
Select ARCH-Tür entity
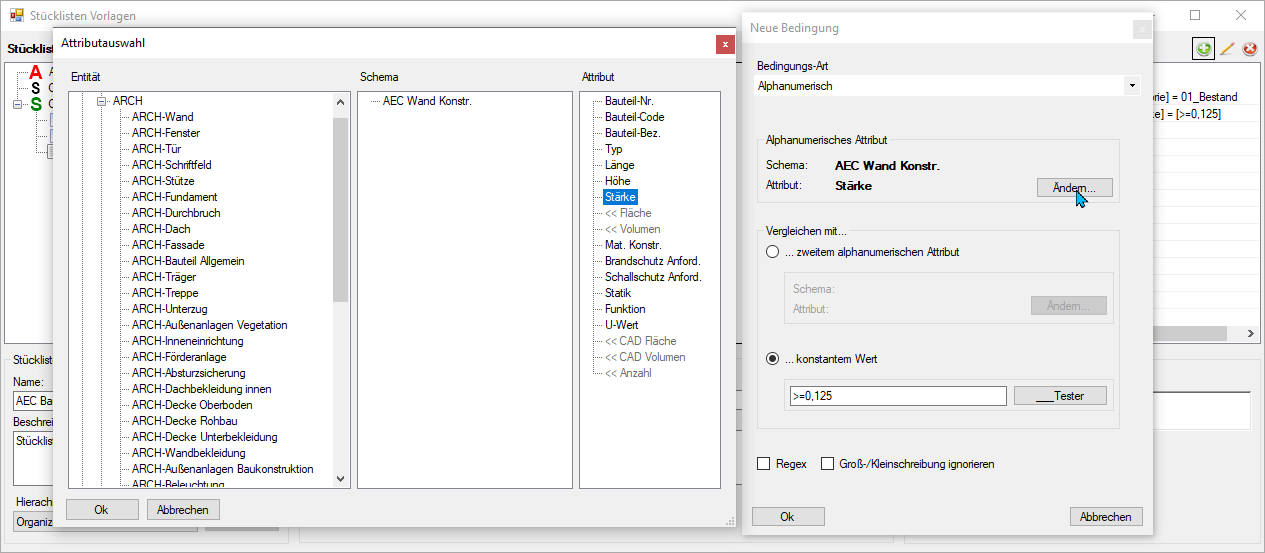[x=156, y=149]
